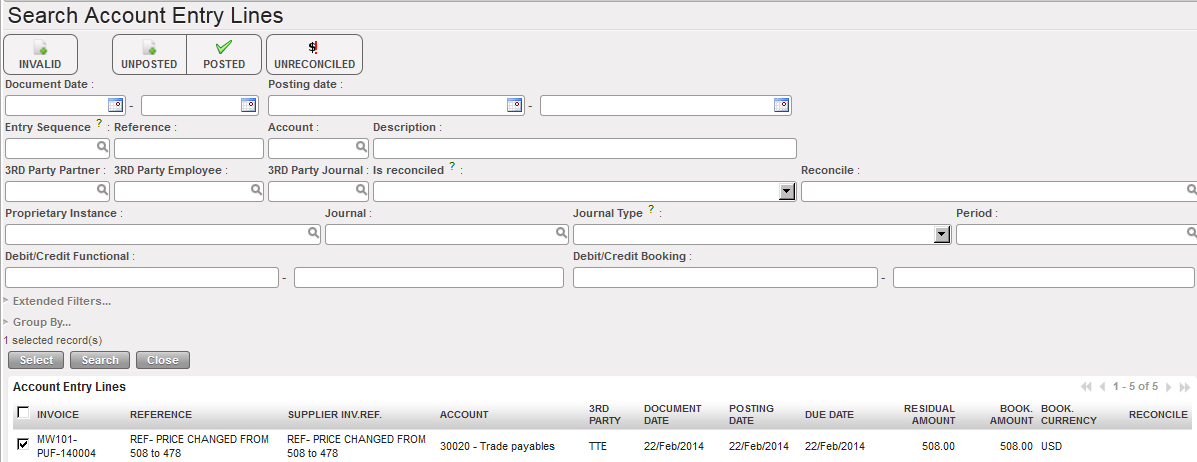Click the Close button

click(163, 360)
